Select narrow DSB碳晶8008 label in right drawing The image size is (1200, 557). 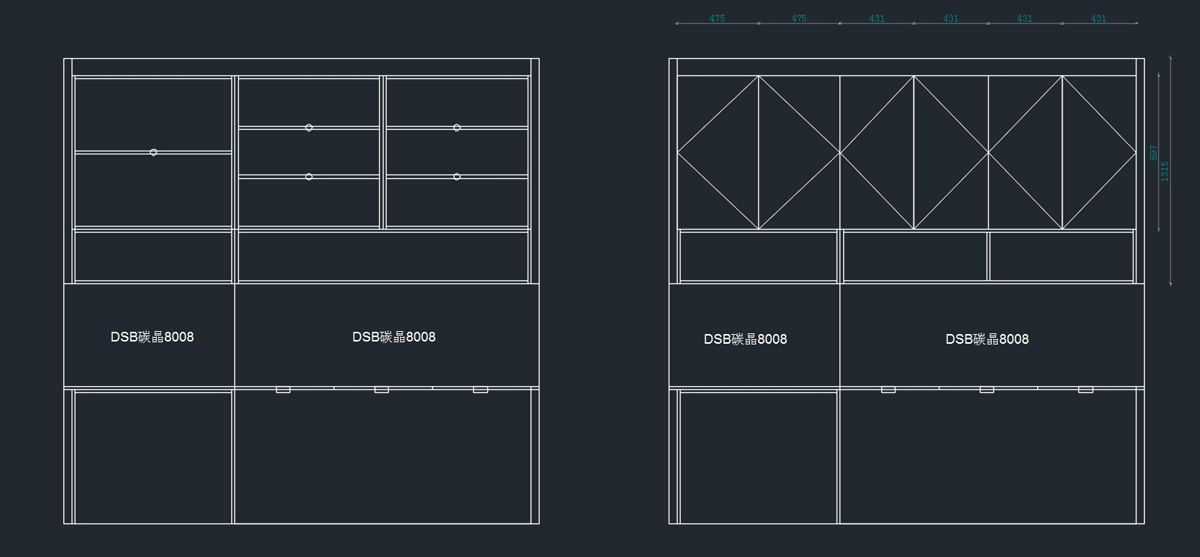[x=745, y=339]
